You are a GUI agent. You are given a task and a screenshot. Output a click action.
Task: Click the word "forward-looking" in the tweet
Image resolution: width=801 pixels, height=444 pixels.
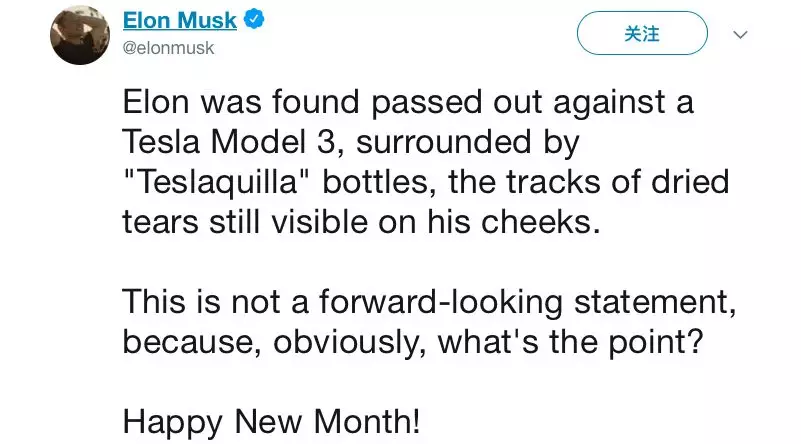click(x=441, y=302)
